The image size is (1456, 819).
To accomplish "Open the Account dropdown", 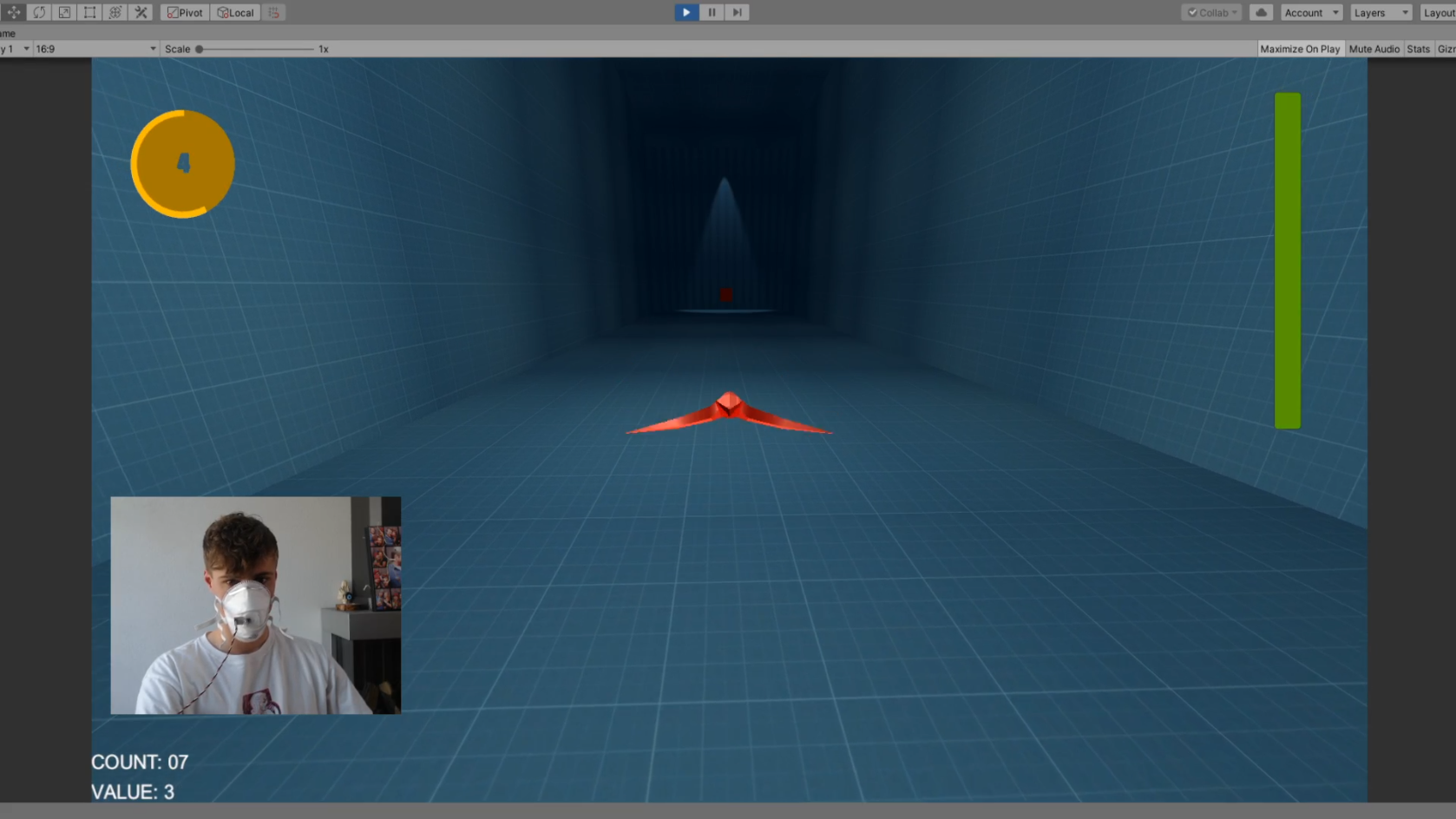I will point(1311,12).
